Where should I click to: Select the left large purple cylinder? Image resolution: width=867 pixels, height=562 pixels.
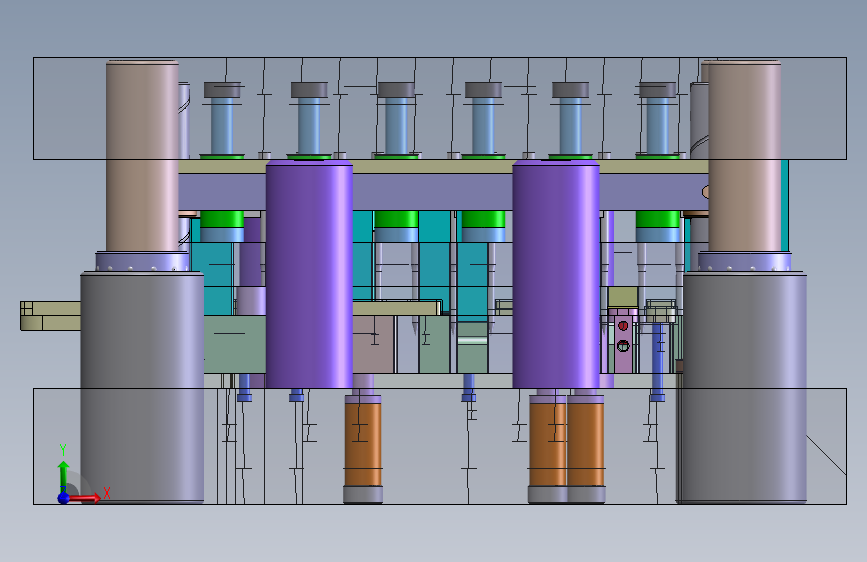pyautogui.click(x=309, y=274)
